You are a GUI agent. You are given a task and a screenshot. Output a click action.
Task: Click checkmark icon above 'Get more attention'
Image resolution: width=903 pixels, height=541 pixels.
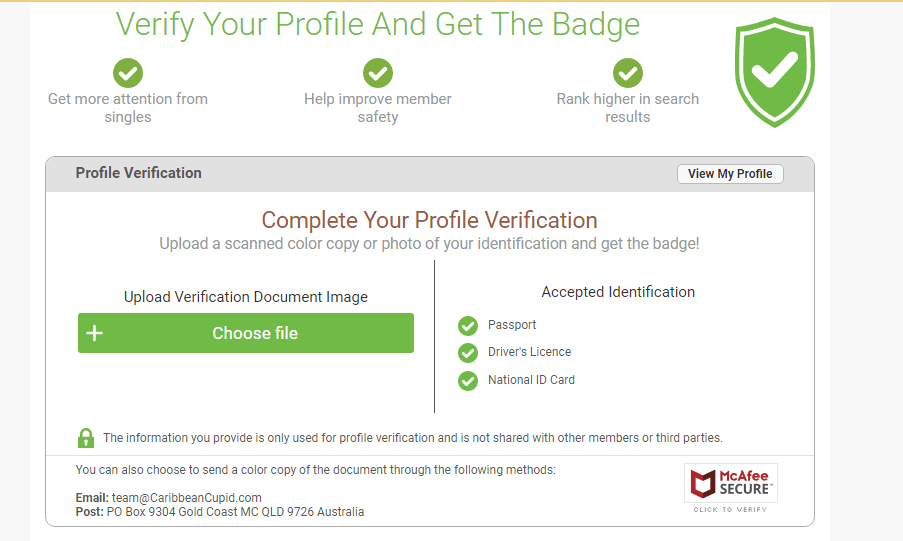pyautogui.click(x=128, y=73)
